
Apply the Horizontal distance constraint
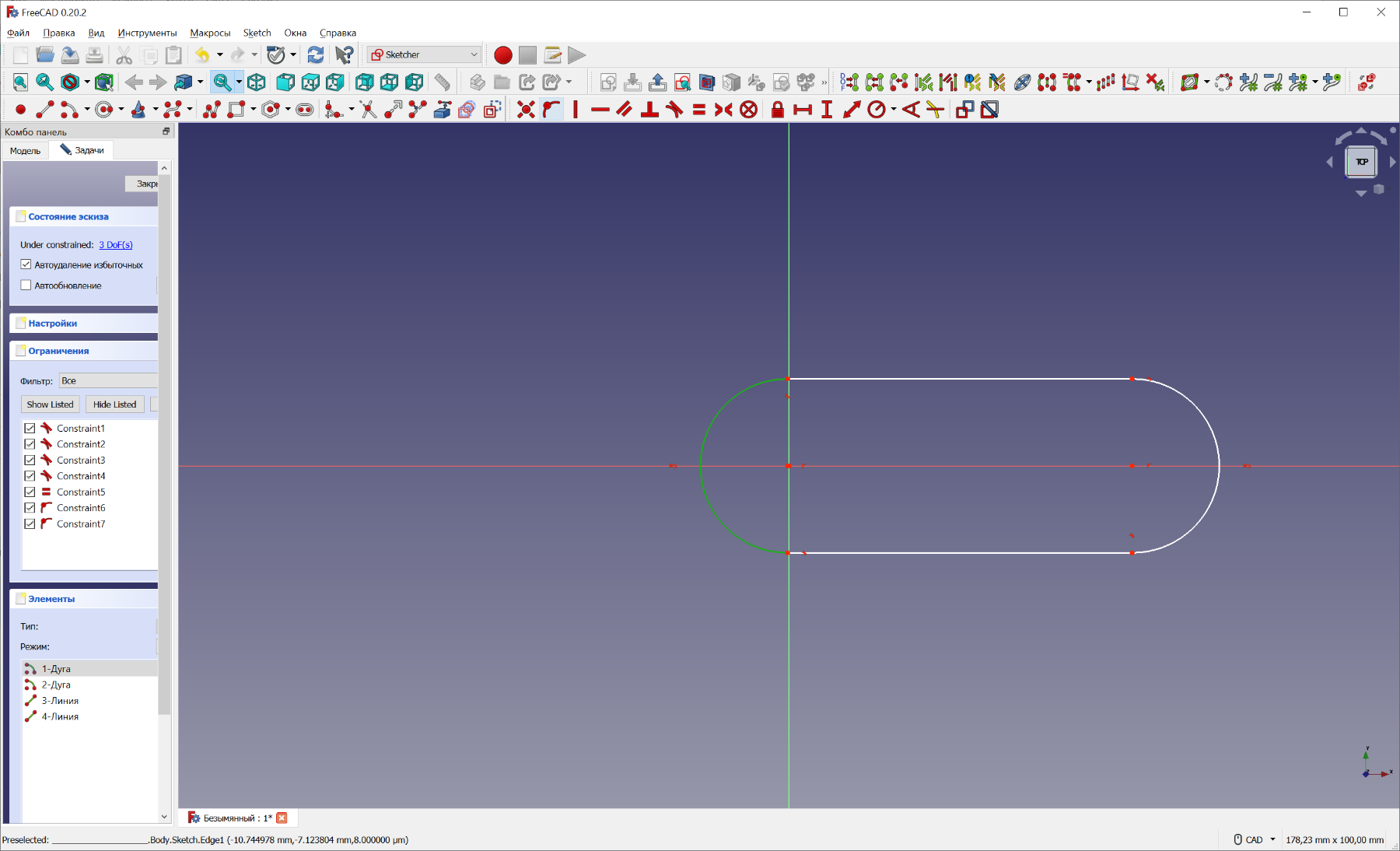tap(803, 110)
